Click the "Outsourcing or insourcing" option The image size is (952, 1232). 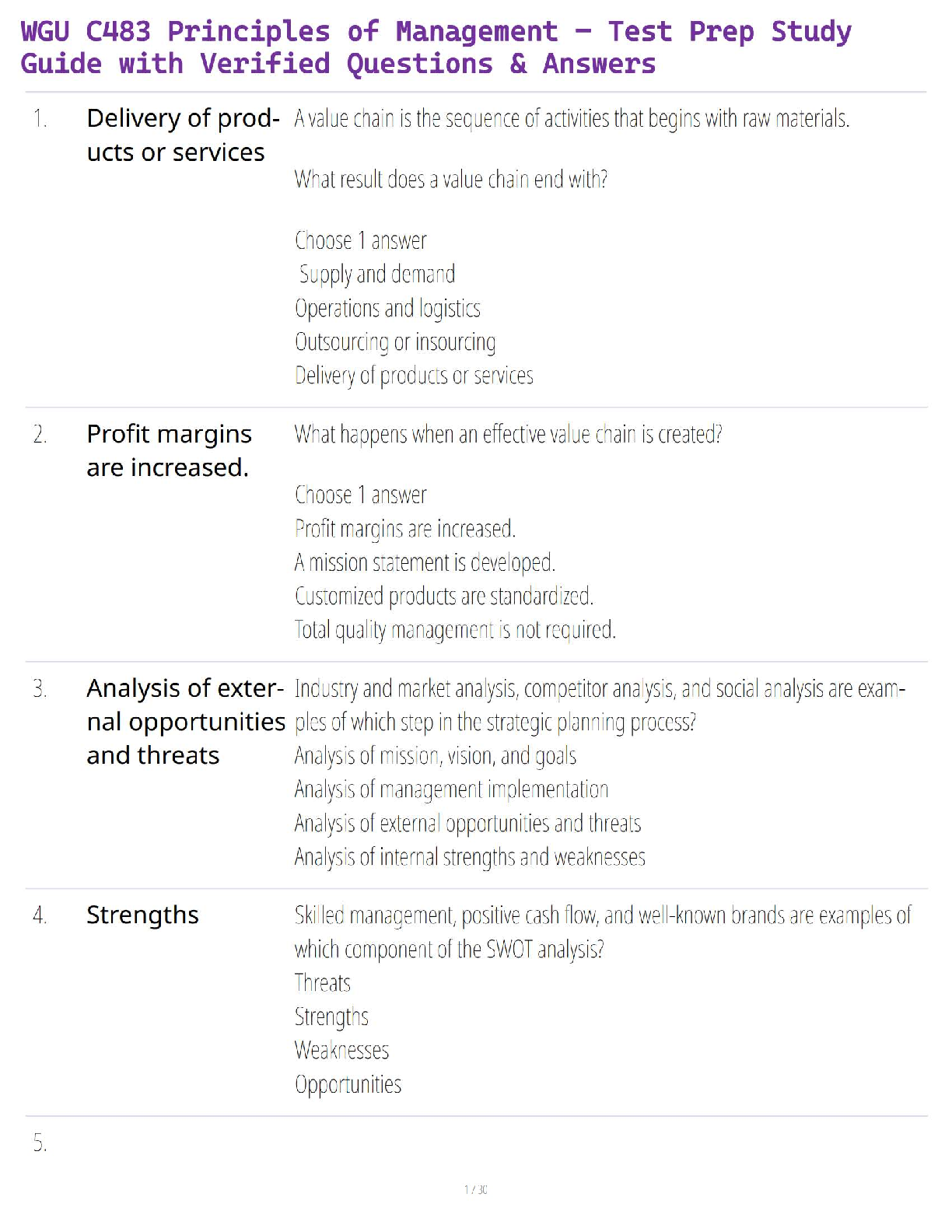[395, 342]
